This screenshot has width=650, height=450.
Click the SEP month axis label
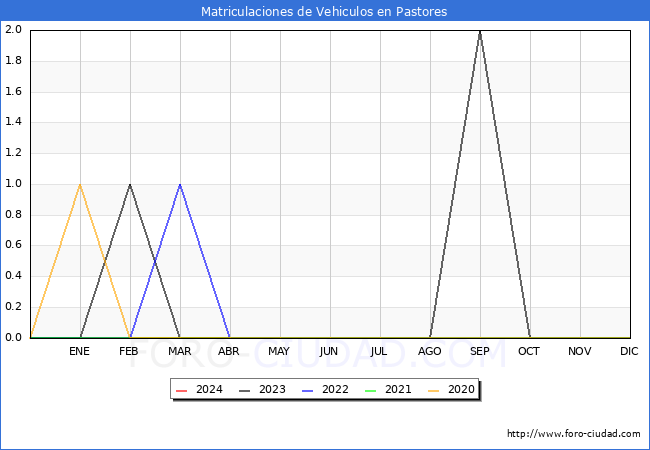pos(480,351)
